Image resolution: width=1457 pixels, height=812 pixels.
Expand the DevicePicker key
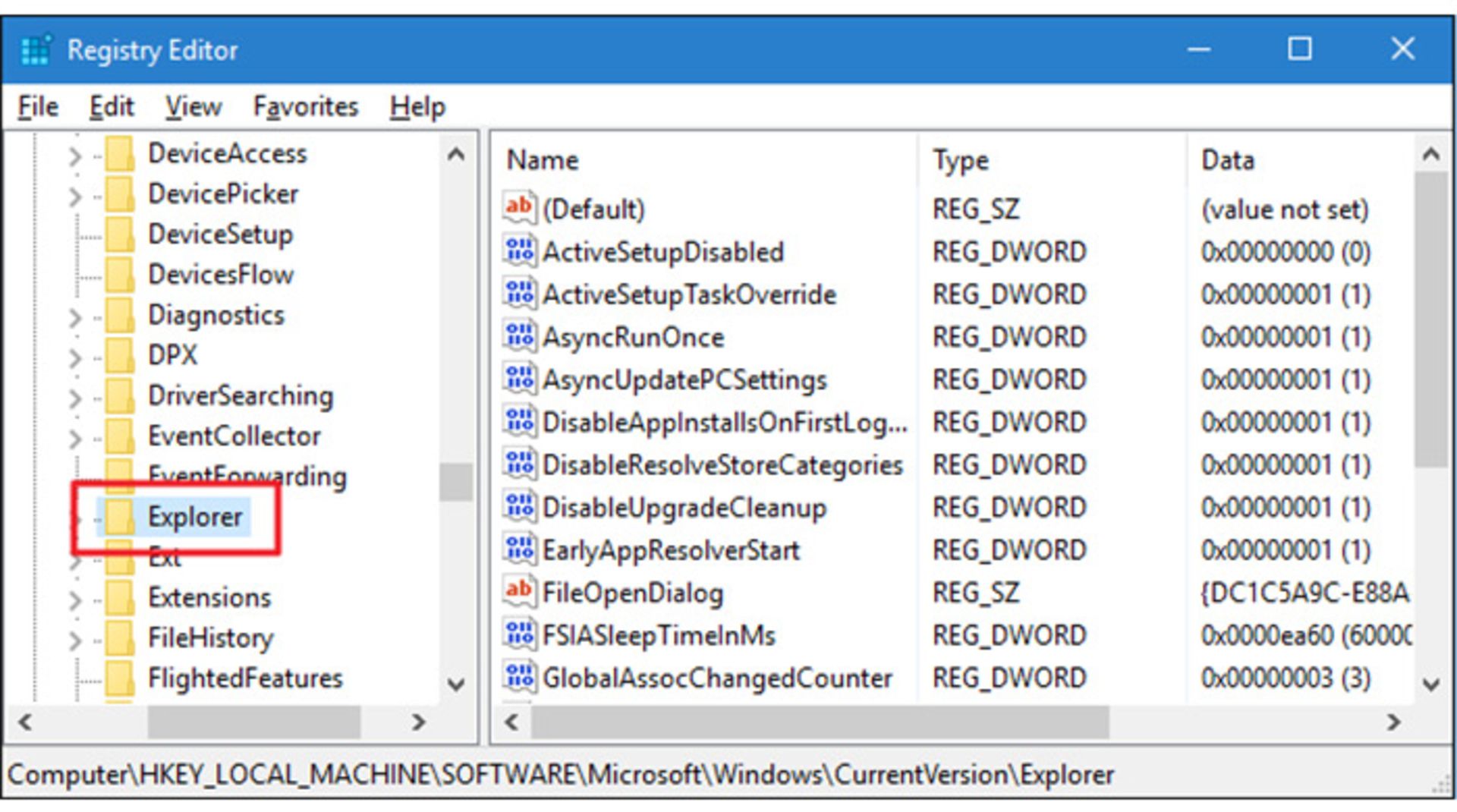pos(74,197)
